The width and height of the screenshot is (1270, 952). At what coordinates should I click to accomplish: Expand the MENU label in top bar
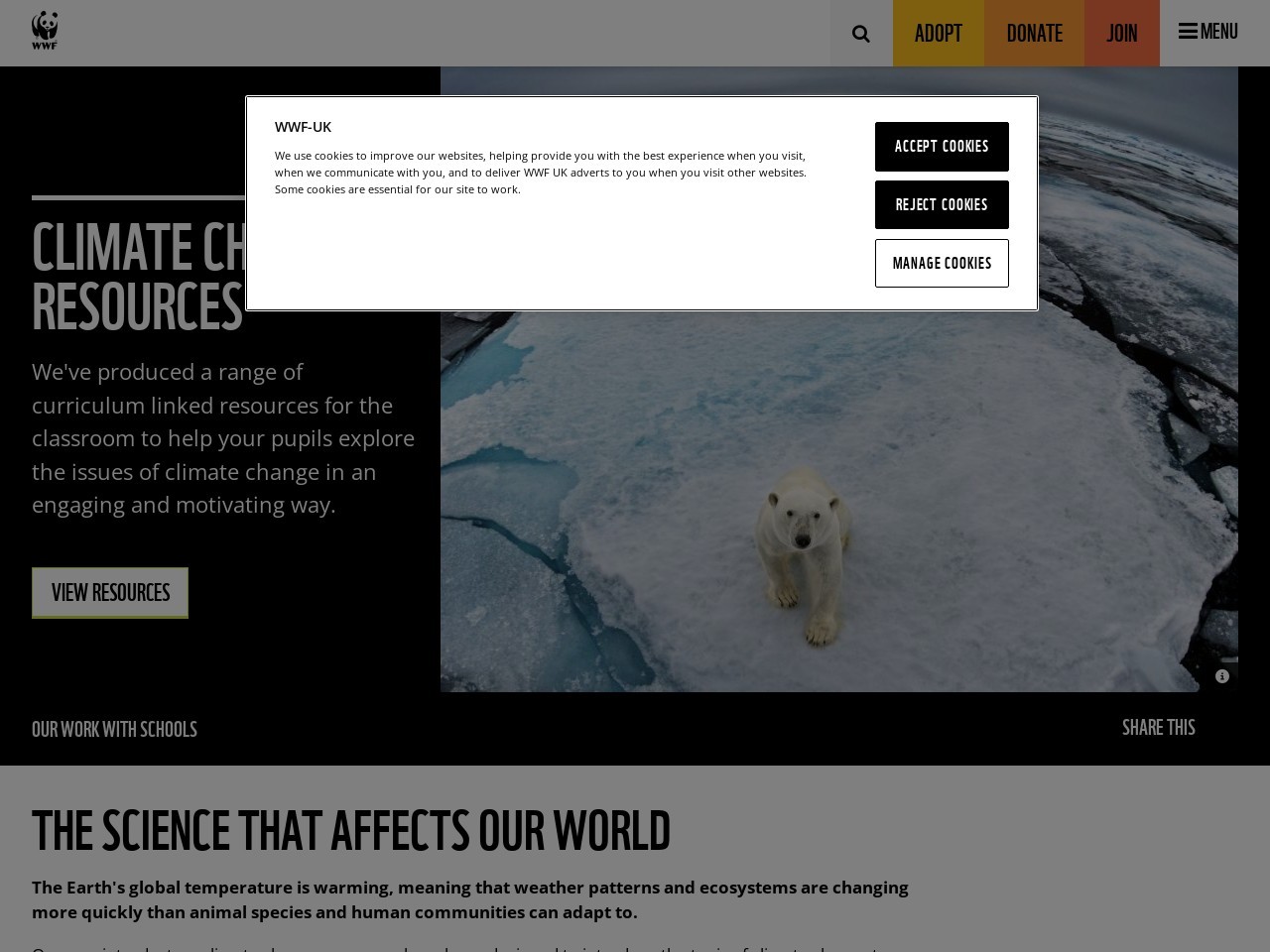pos(1219,31)
